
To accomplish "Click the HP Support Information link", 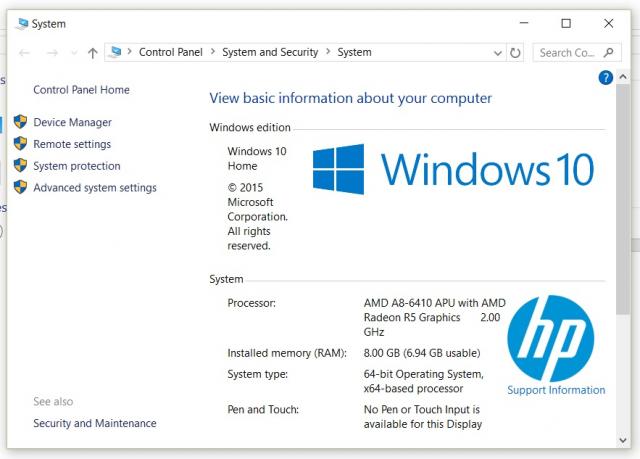I will point(555,390).
